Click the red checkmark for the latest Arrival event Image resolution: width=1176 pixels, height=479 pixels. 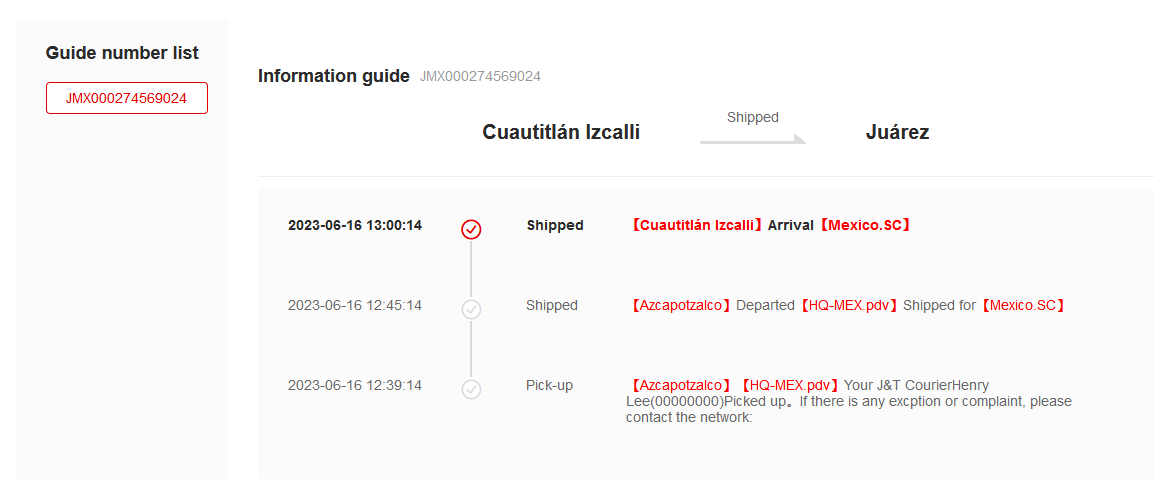click(x=471, y=229)
